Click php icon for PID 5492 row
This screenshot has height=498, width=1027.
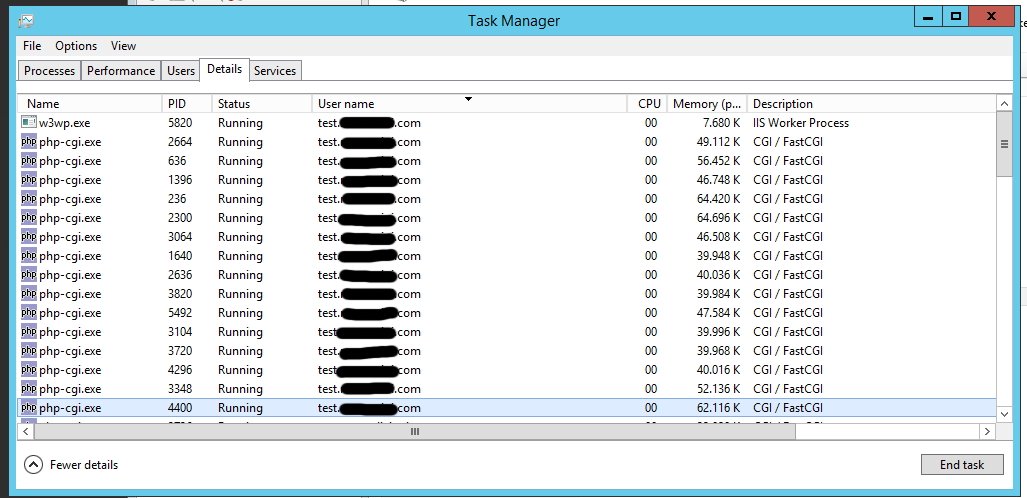point(28,313)
